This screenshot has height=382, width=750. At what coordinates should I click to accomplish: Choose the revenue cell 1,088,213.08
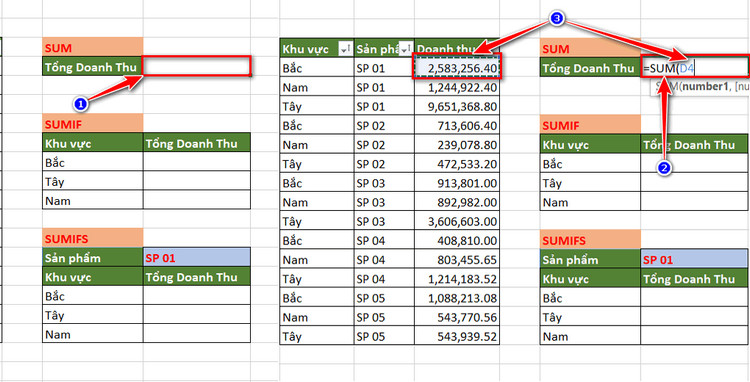click(x=457, y=298)
